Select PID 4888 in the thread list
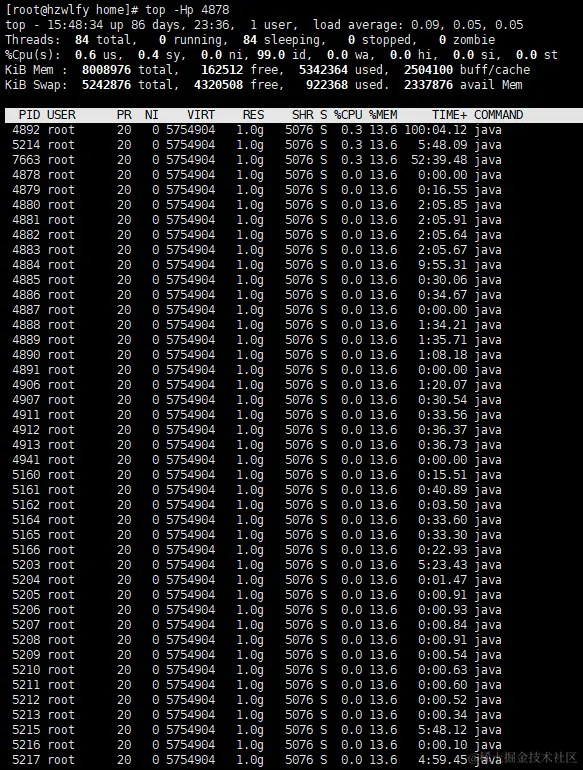 coord(26,325)
